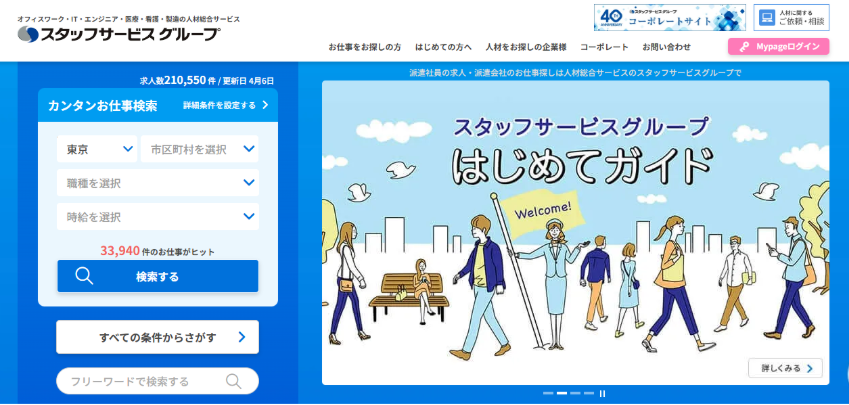Open 詳細条件を設定する link
The width and height of the screenshot is (849, 405).
[225, 105]
